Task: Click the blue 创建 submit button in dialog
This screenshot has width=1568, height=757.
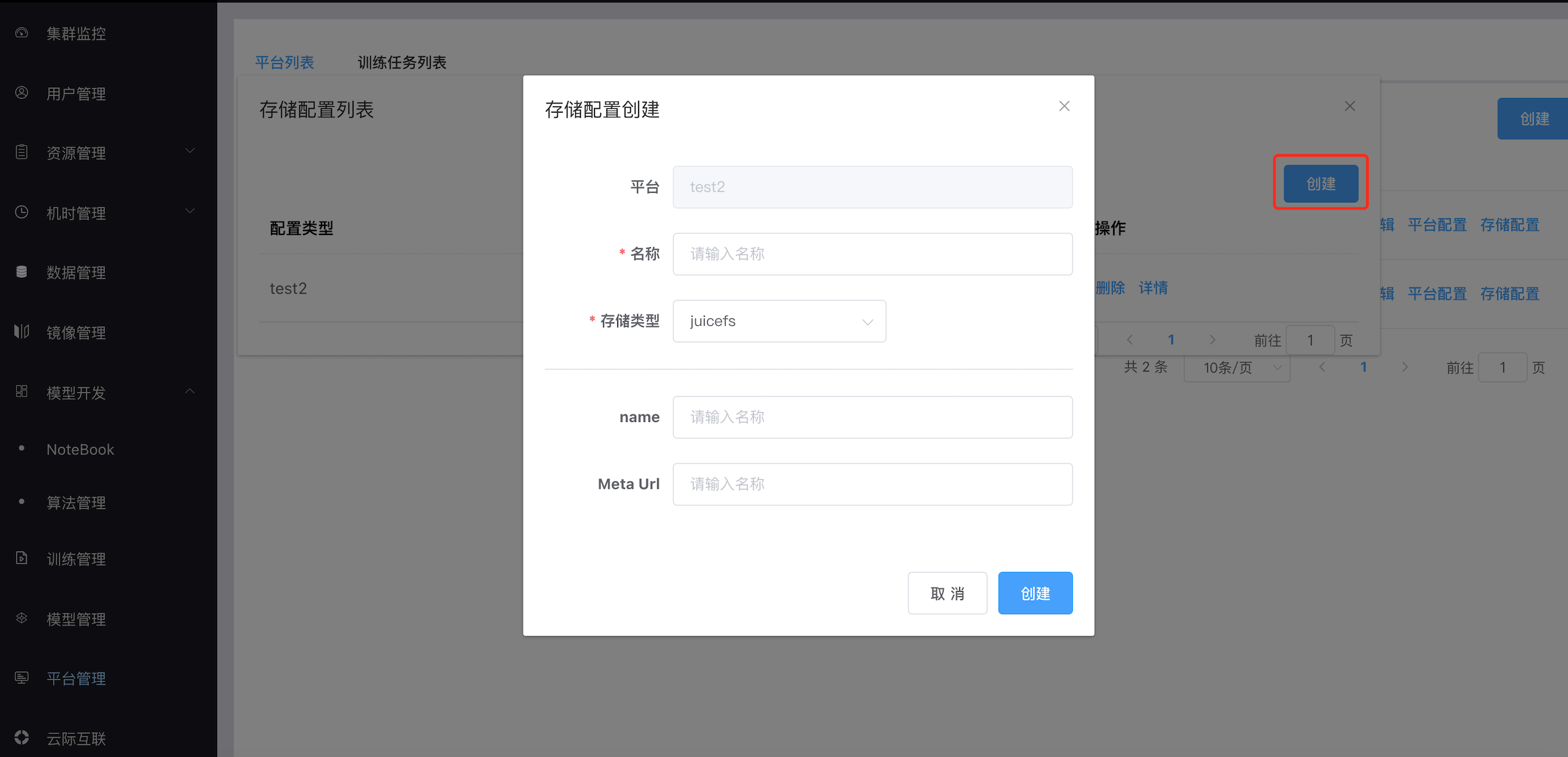Action: click(x=1035, y=593)
